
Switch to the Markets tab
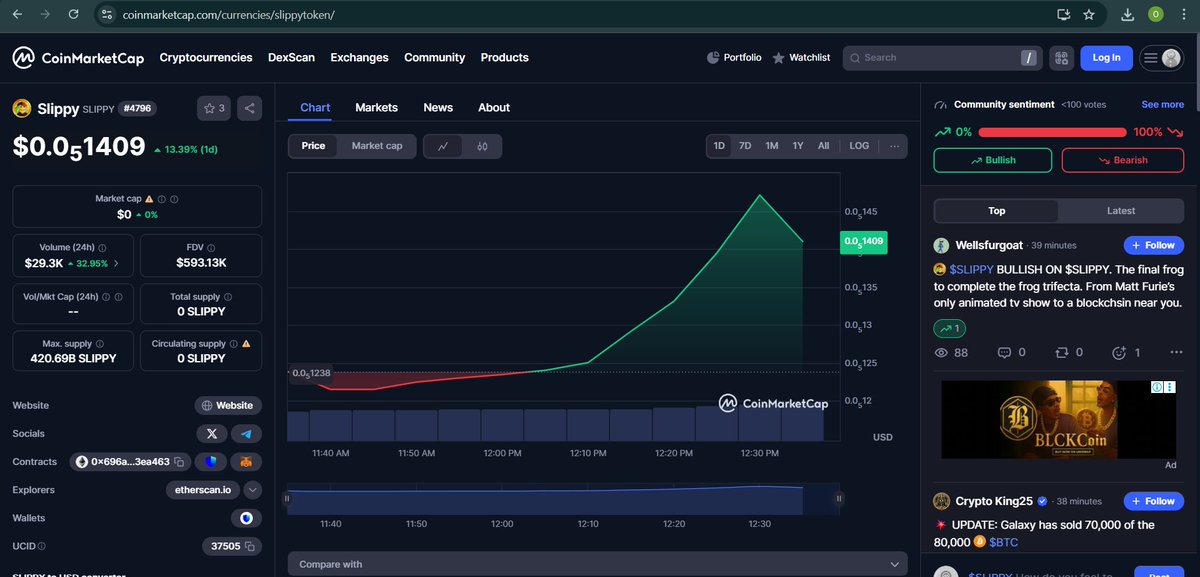376,108
